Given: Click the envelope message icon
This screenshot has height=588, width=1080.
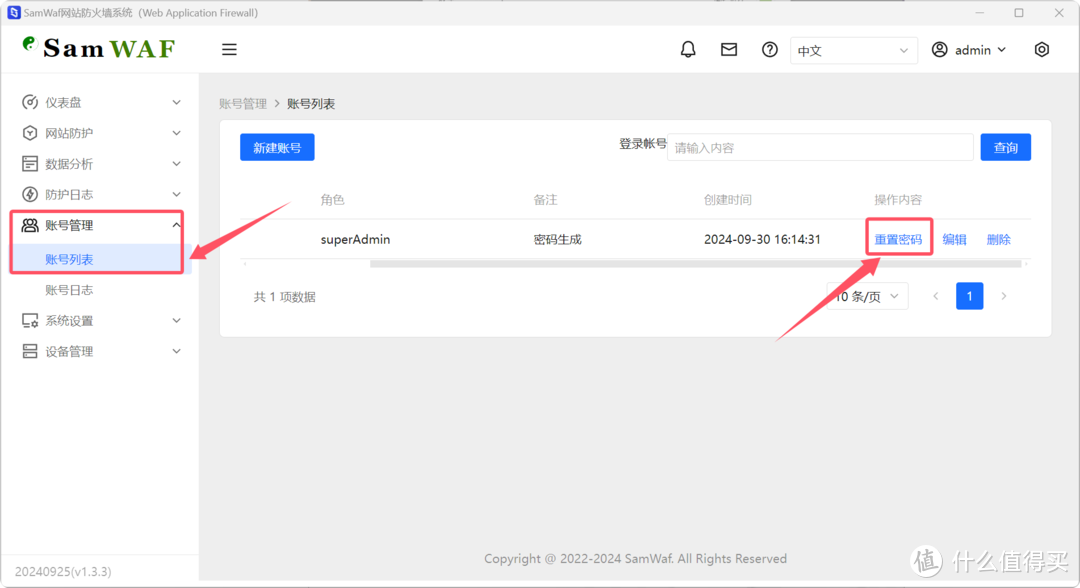Looking at the screenshot, I should pyautogui.click(x=728, y=48).
